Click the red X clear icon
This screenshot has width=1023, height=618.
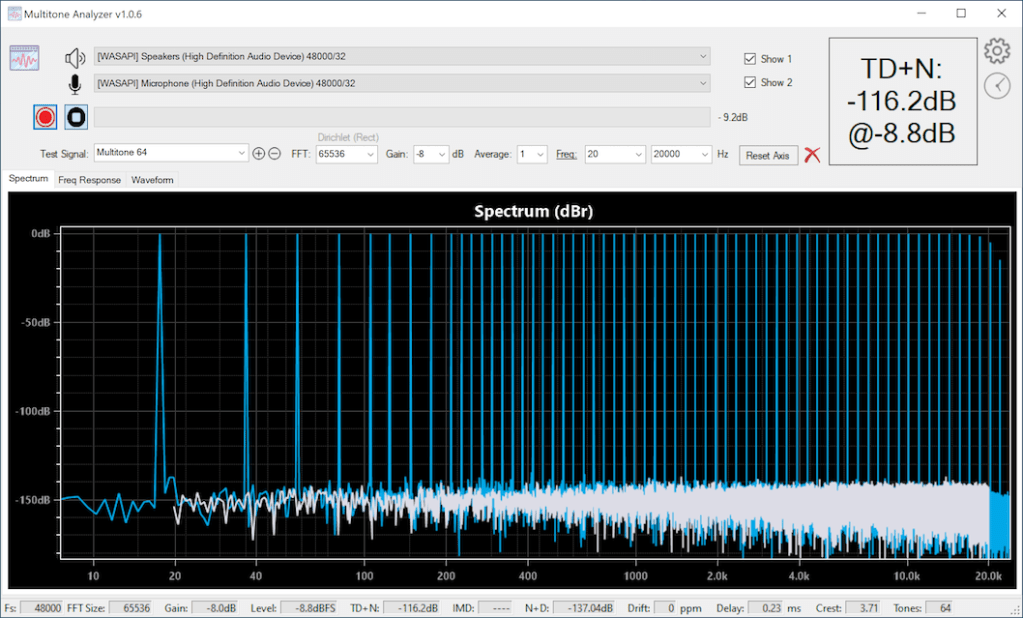coord(812,155)
